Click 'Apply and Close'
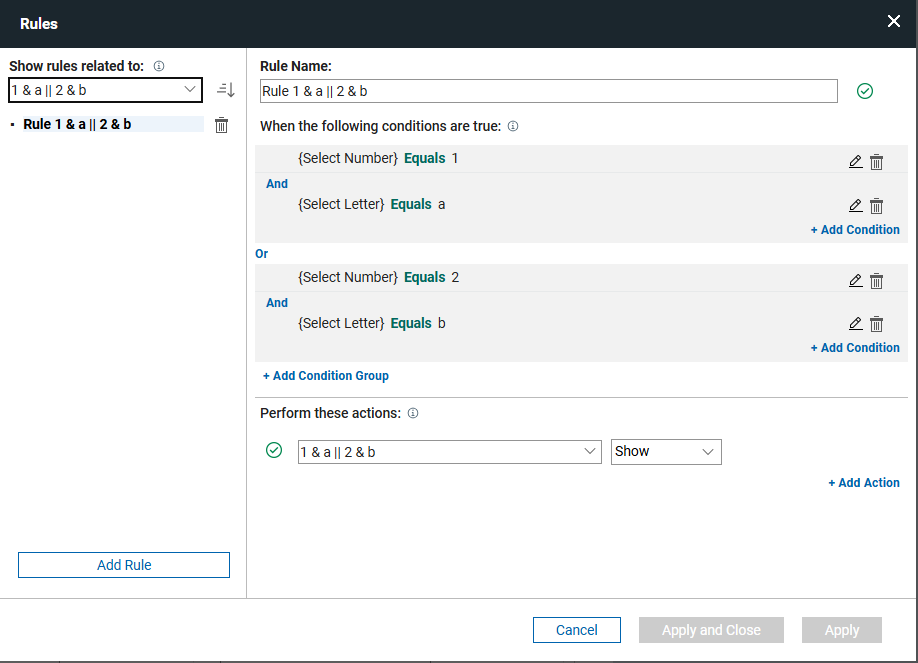Viewport: 918px width, 663px height. click(711, 630)
